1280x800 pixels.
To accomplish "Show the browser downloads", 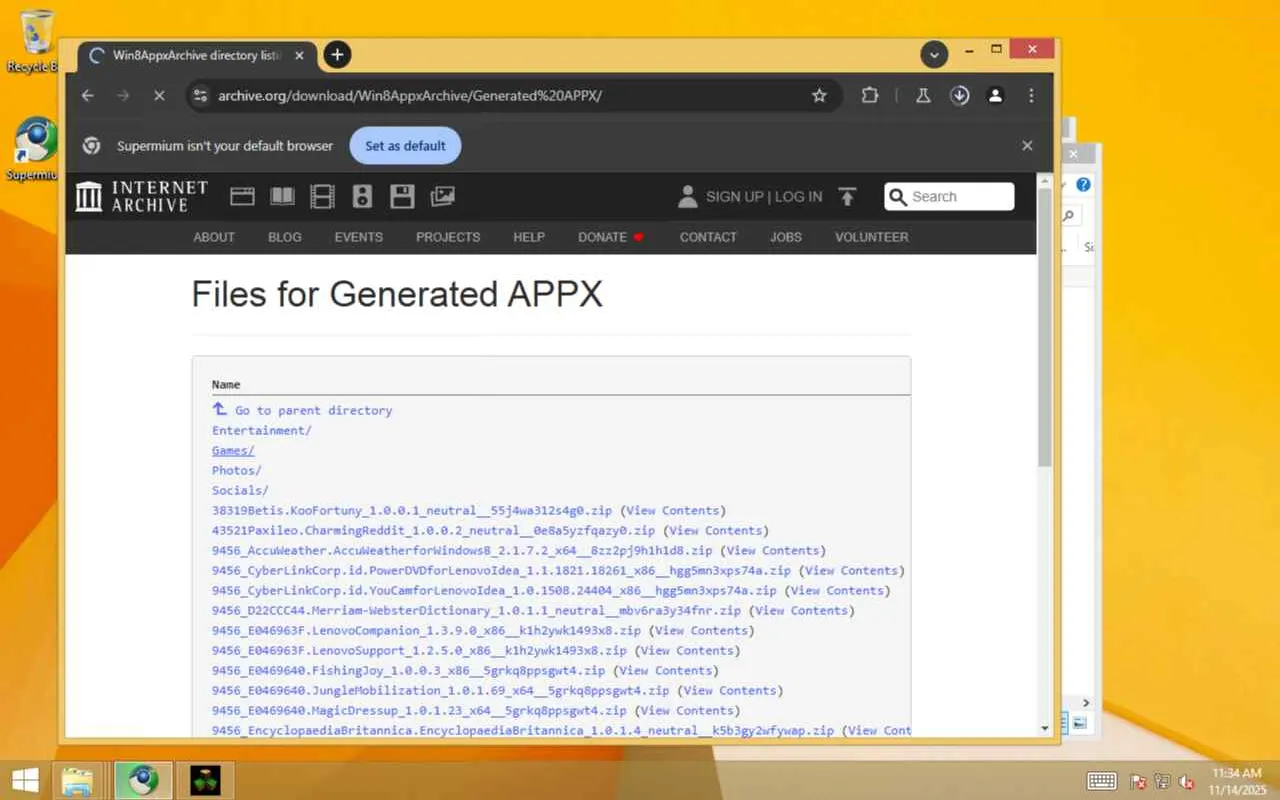I will click(959, 95).
